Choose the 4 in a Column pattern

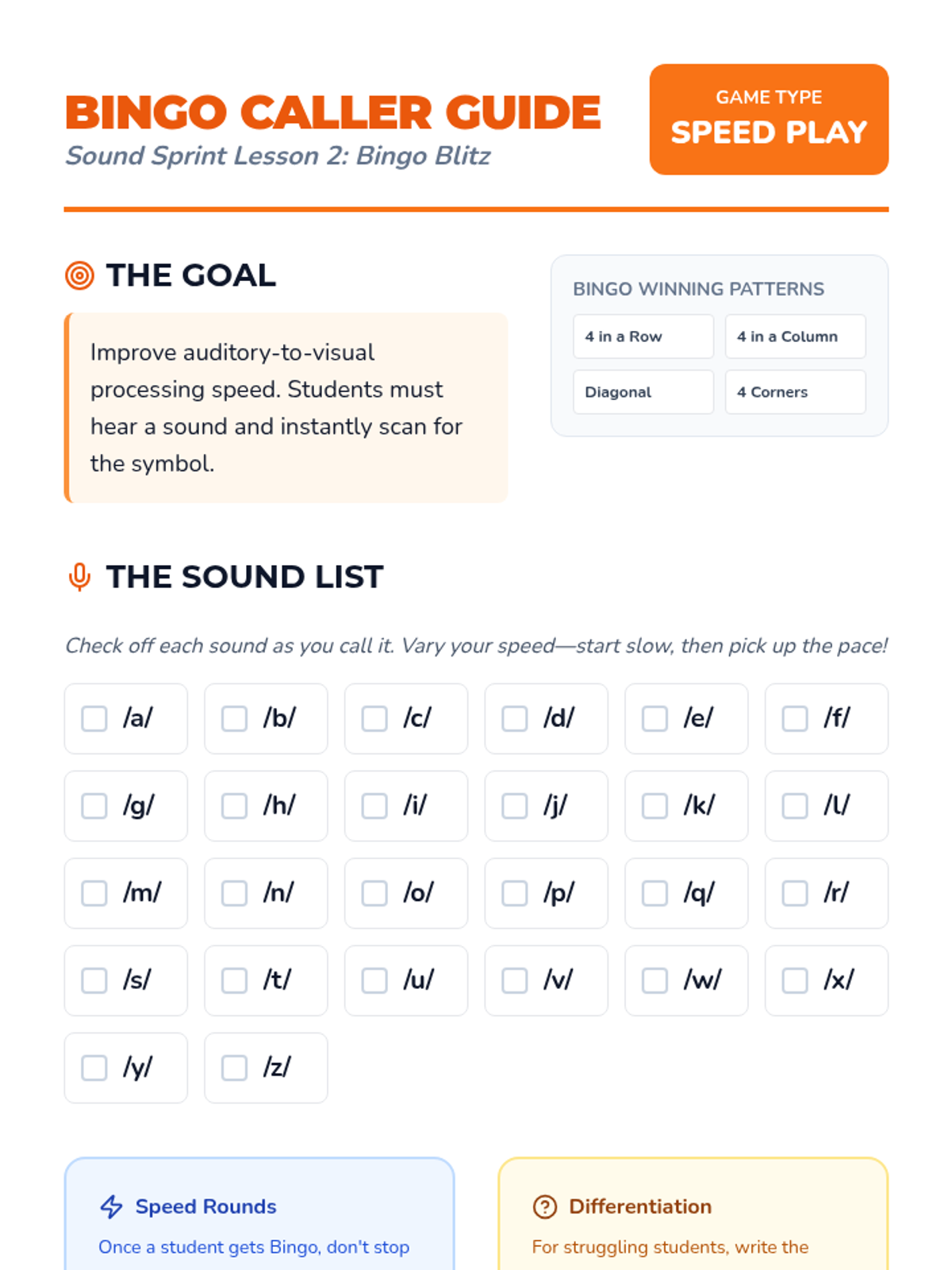pyautogui.click(x=795, y=337)
